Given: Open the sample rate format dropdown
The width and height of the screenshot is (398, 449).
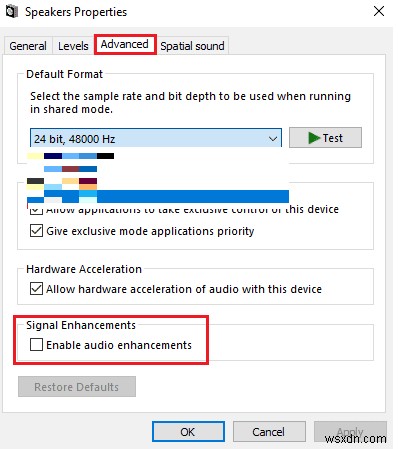Looking at the screenshot, I should pyautogui.click(x=156, y=138).
